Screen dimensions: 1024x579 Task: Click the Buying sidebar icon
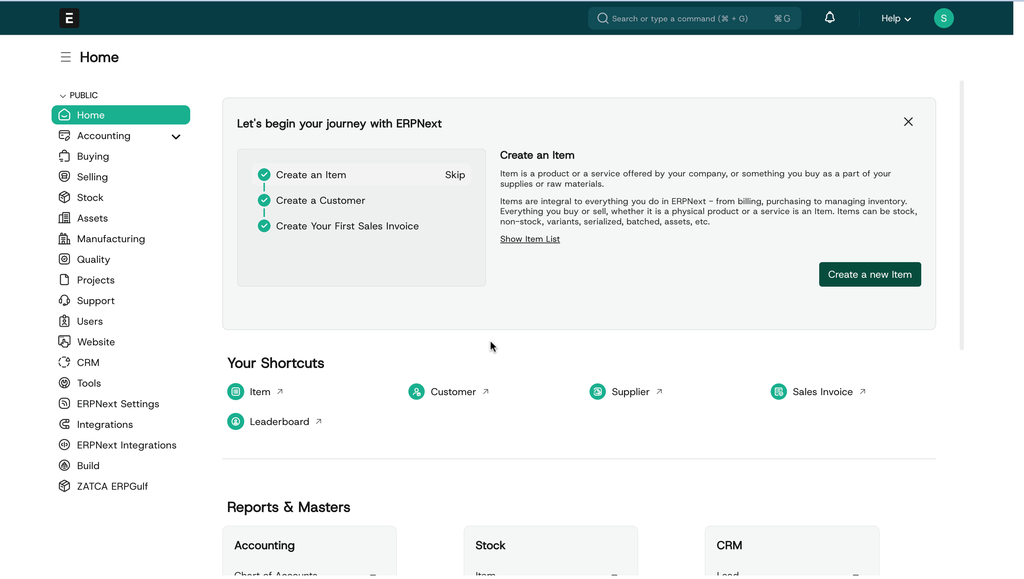click(64, 156)
